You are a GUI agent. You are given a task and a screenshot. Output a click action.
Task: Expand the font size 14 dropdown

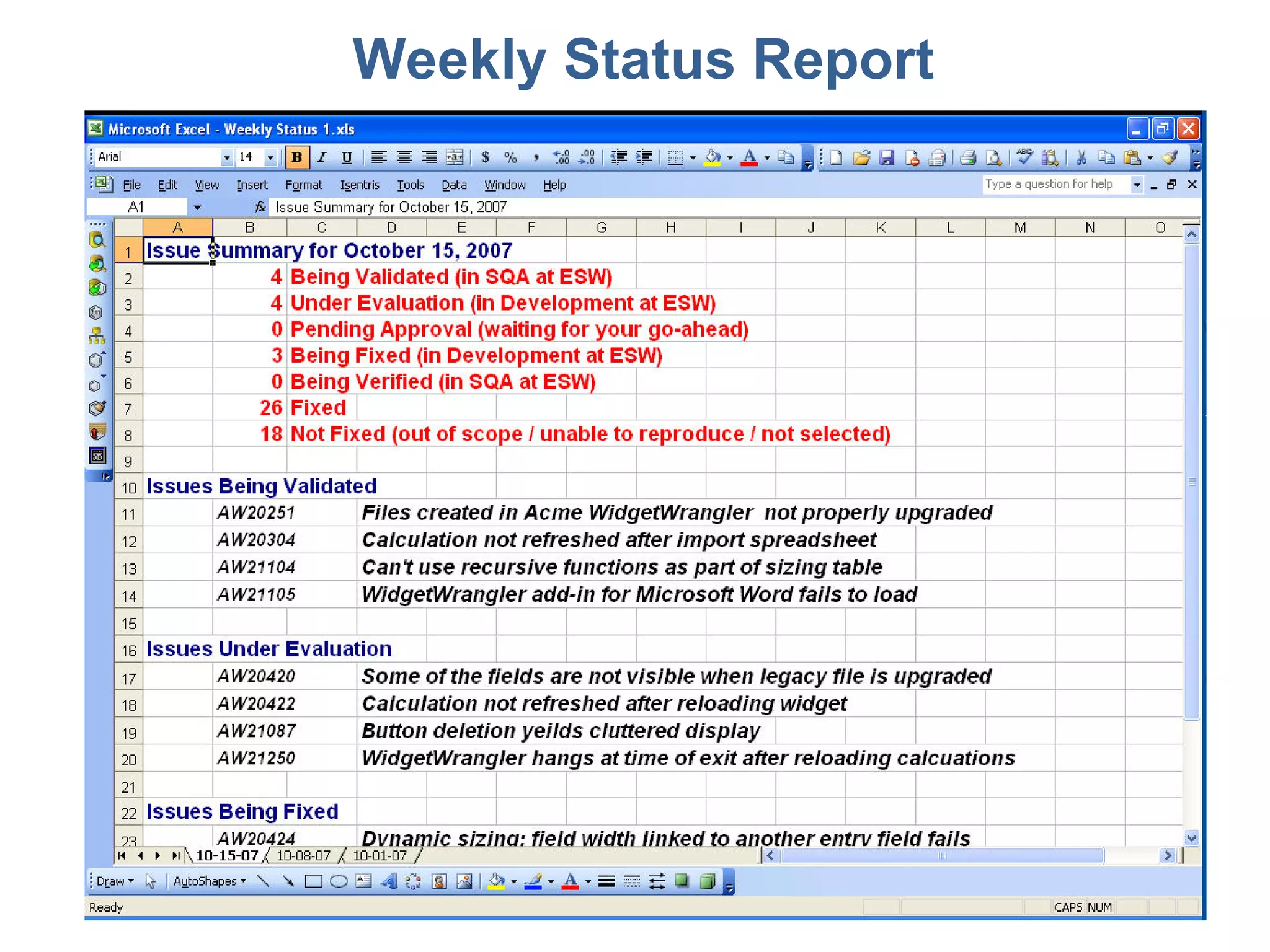click(270, 157)
